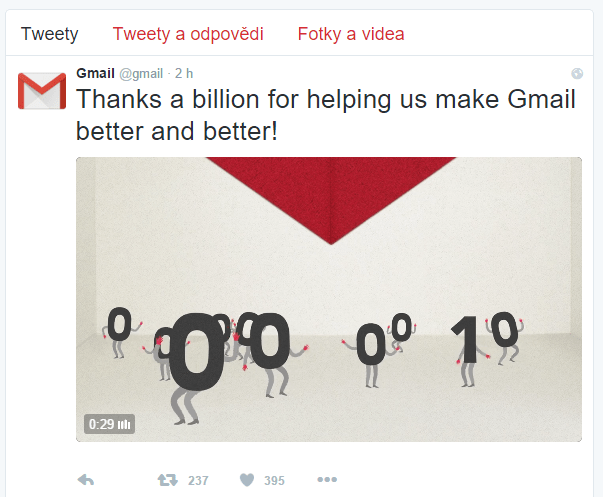Click the reply arrow icon
Viewport: 603px width, 497px height.
(86, 480)
